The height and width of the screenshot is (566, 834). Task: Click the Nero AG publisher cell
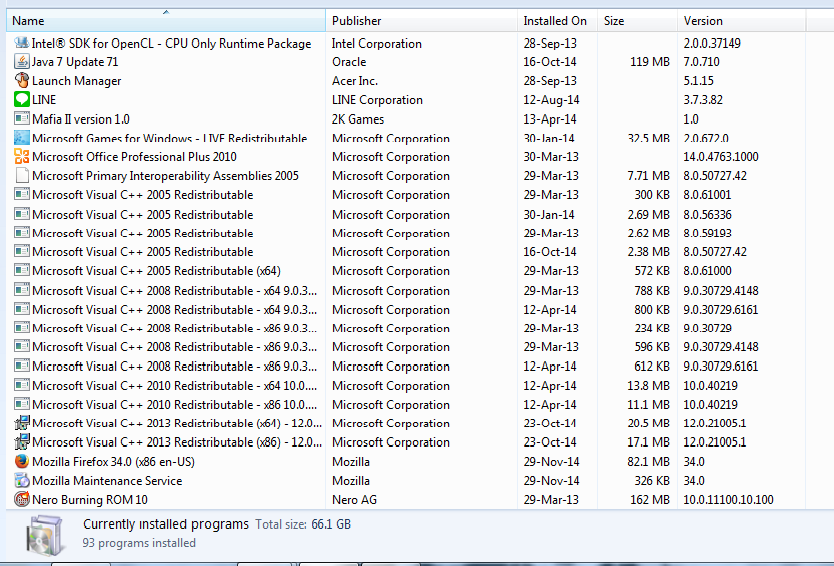354,500
